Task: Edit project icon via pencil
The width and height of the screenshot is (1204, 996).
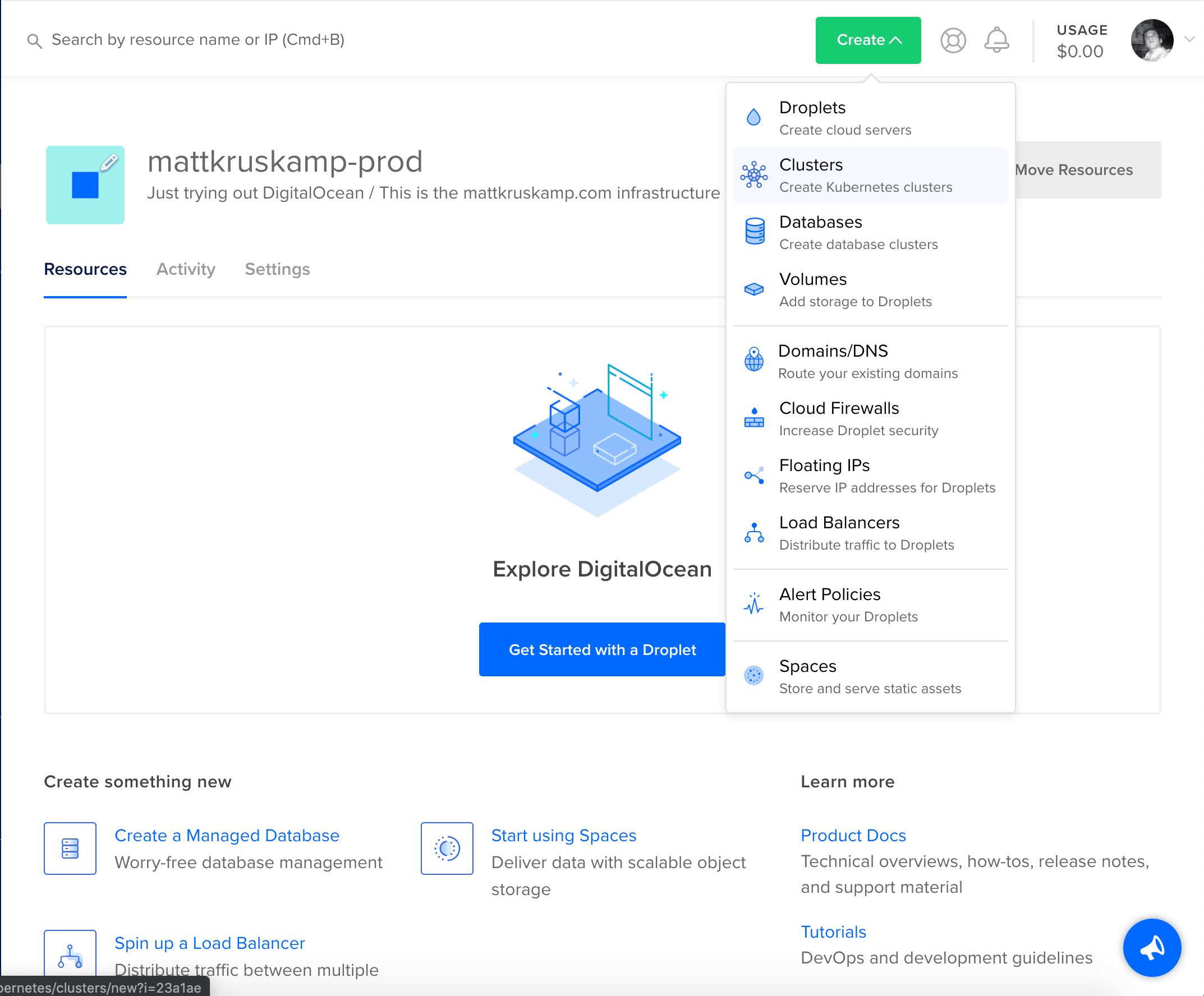Action: pyautogui.click(x=109, y=162)
